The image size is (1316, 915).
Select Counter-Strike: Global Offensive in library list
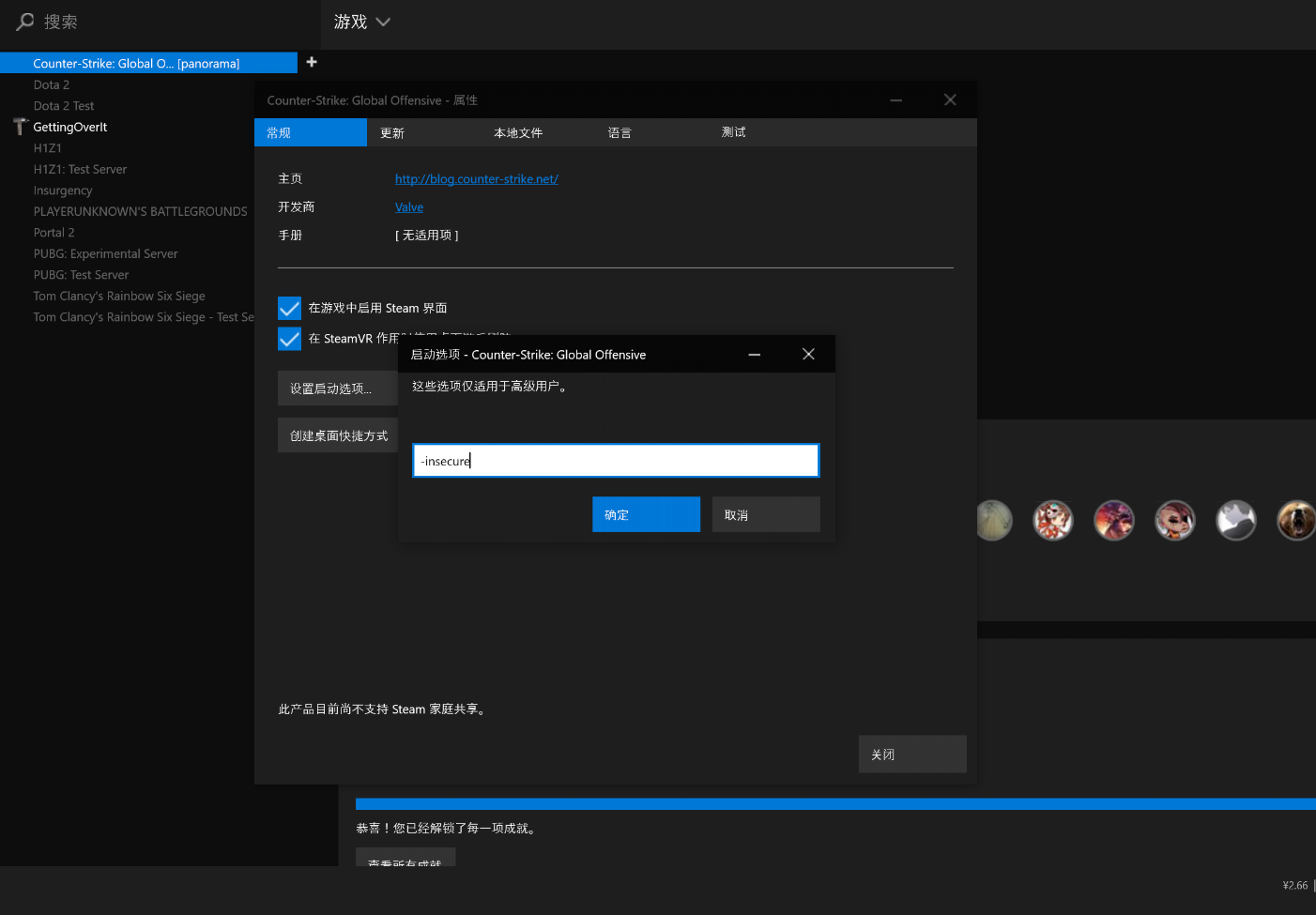148,64
